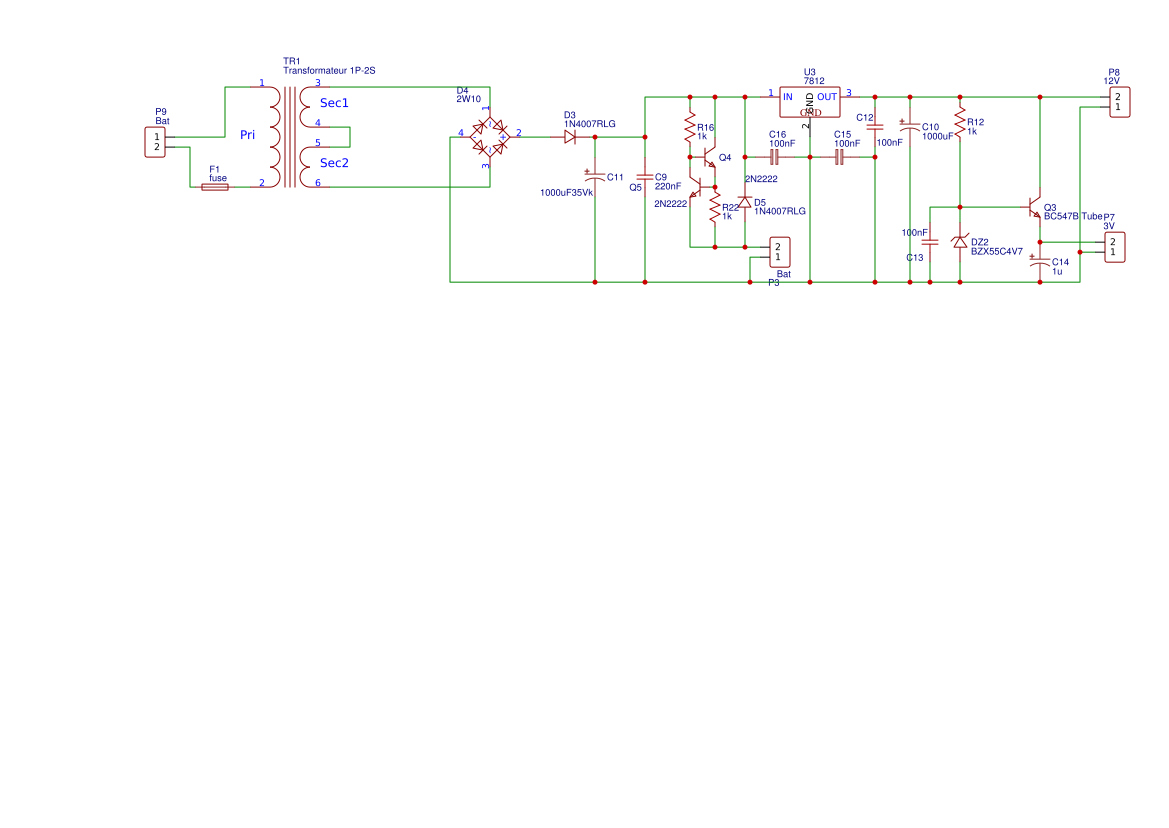Click the '12V' label under P8
This screenshot has width=1169, height=828.
pos(1111,81)
